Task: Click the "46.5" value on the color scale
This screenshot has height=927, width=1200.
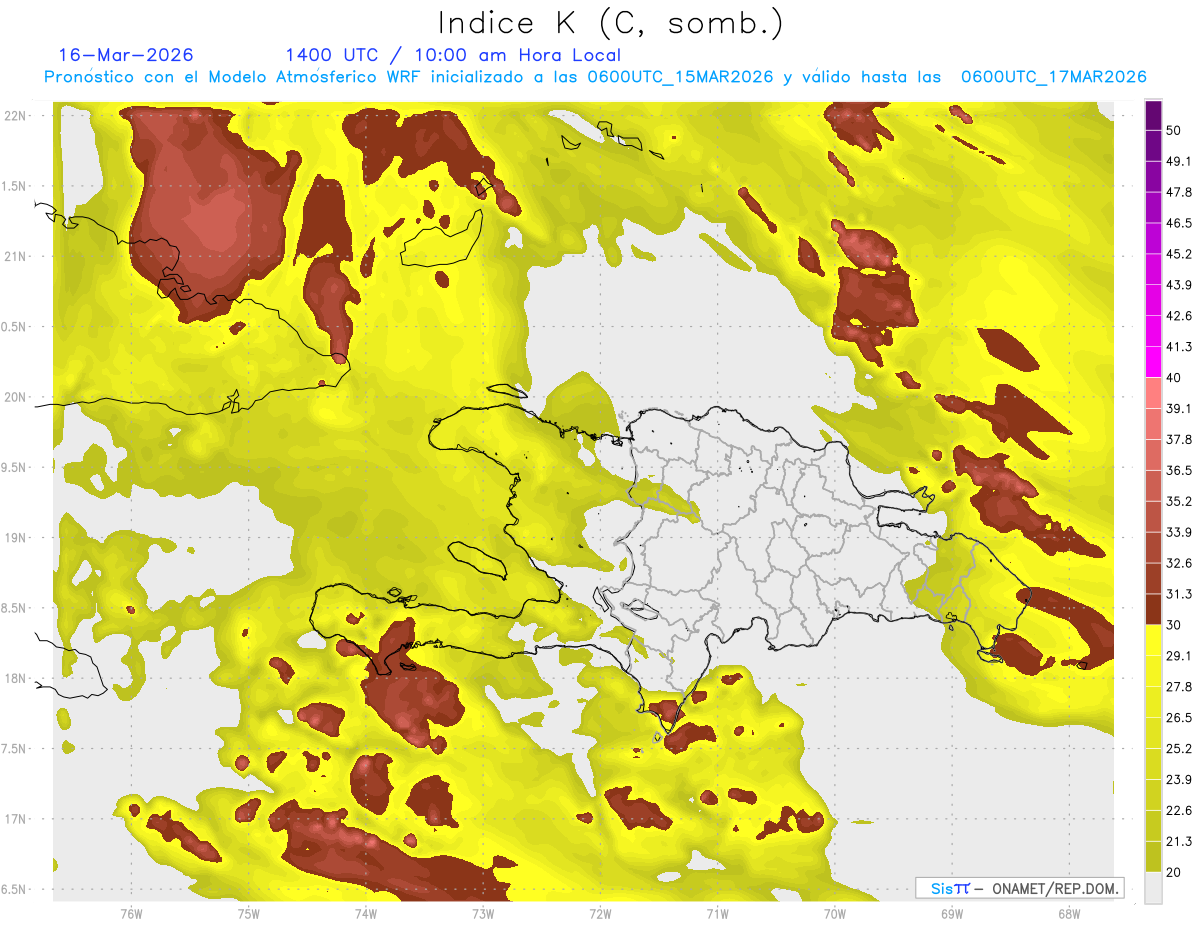Action: coord(1179,223)
